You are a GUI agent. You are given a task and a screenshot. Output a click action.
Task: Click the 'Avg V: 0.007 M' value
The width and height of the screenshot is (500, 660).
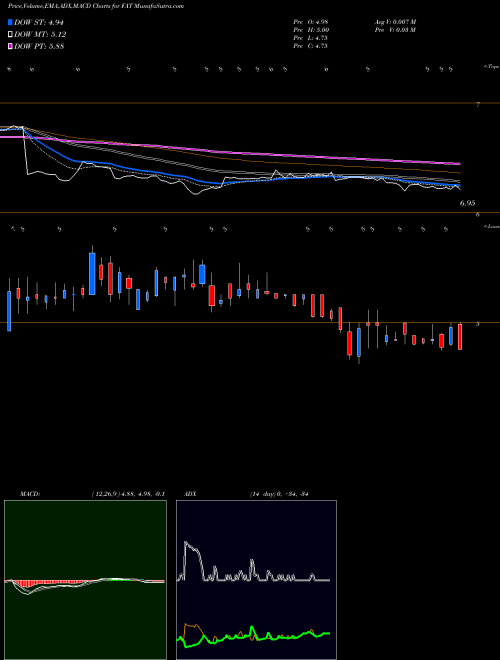coord(394,21)
